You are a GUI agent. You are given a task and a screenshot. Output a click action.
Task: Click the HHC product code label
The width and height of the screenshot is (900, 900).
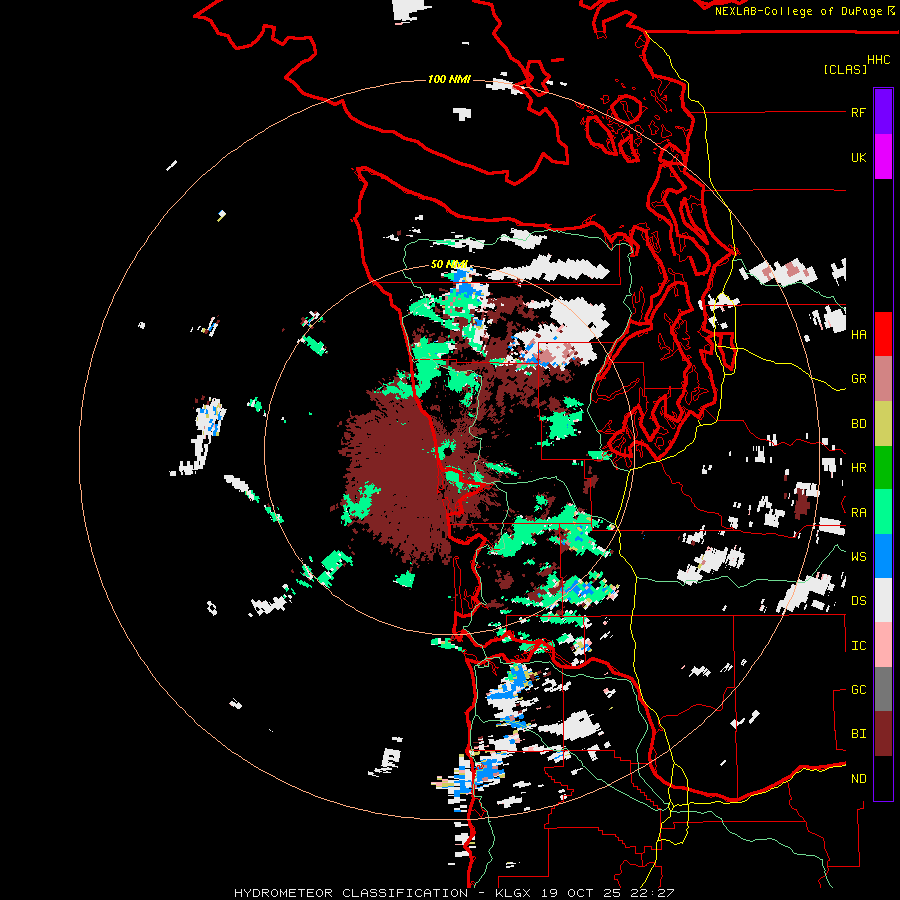879,60
